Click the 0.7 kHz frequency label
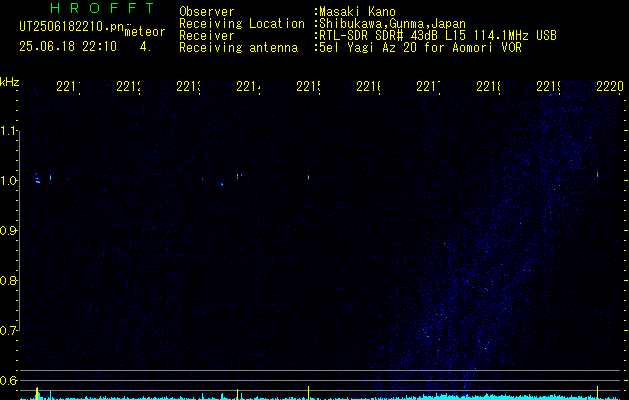Image resolution: width=629 pixels, height=400 pixels. (x=9, y=330)
